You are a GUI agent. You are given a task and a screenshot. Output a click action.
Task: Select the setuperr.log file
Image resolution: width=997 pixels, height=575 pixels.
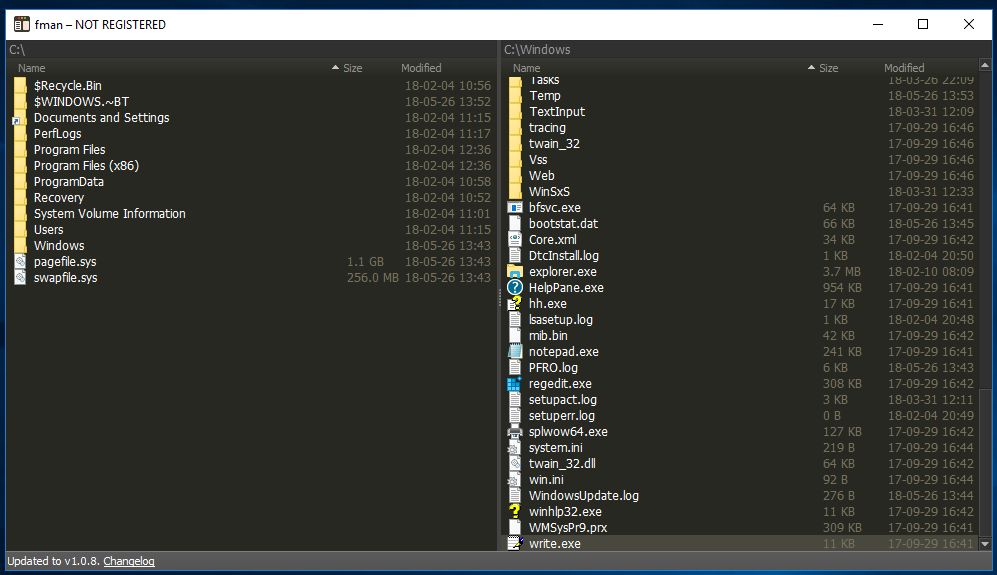(741, 415)
